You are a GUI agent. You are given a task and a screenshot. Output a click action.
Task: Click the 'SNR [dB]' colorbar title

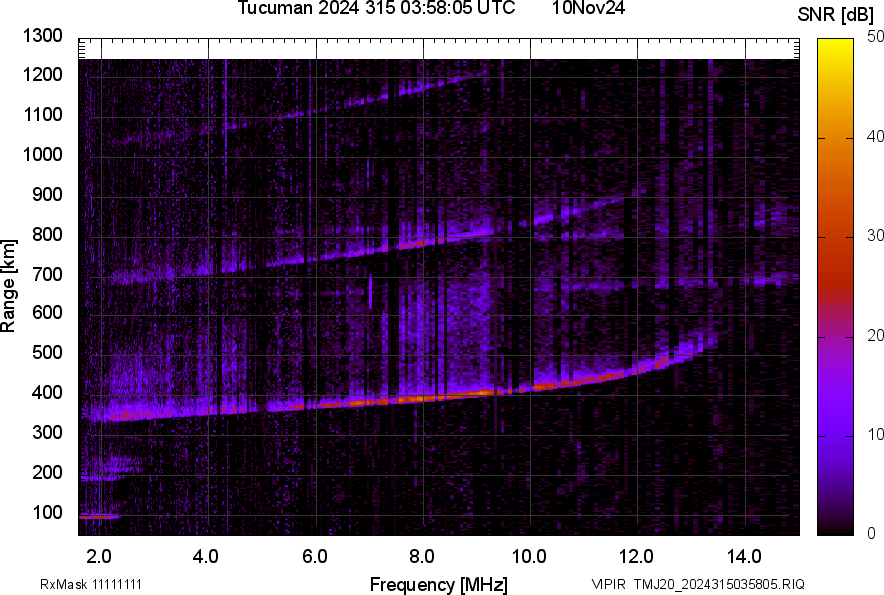click(835, 15)
